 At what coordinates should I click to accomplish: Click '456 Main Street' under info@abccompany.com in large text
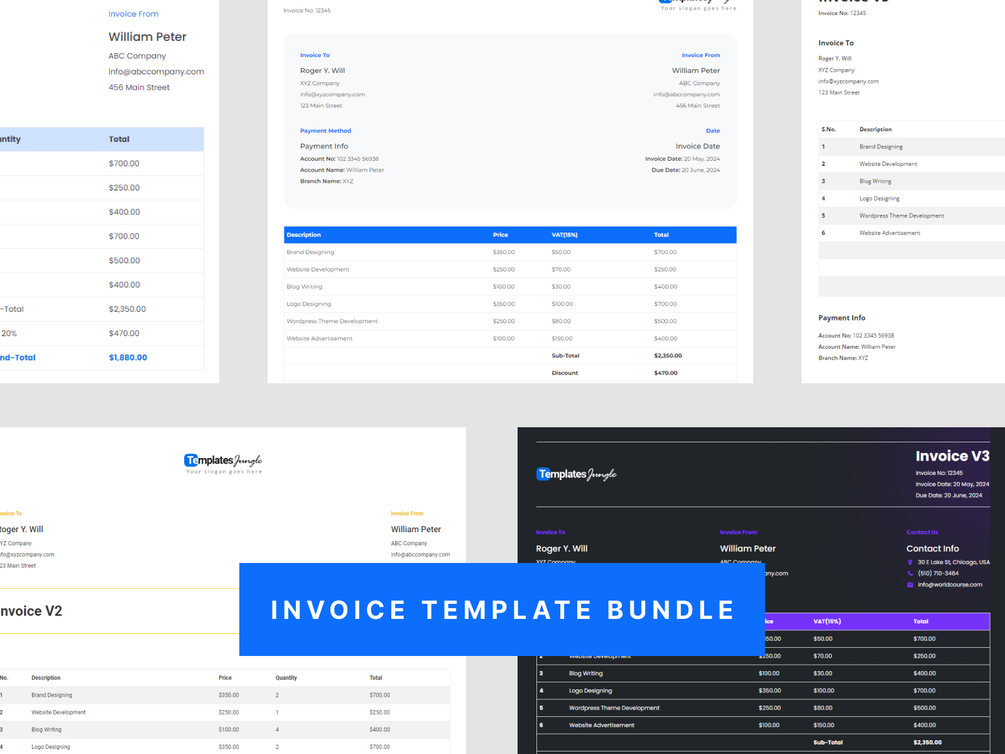pyautogui.click(x=139, y=87)
